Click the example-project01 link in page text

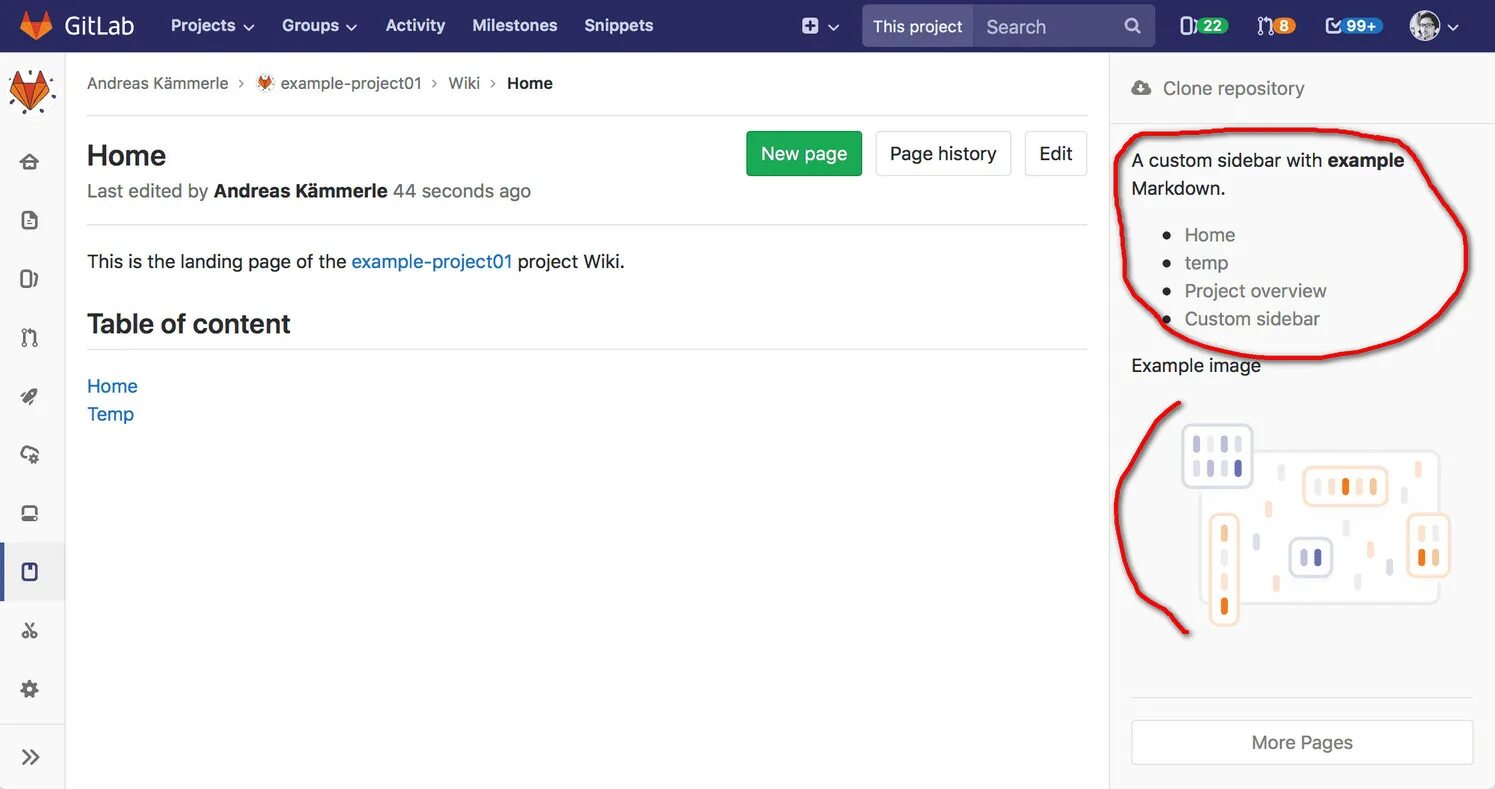[x=432, y=262]
